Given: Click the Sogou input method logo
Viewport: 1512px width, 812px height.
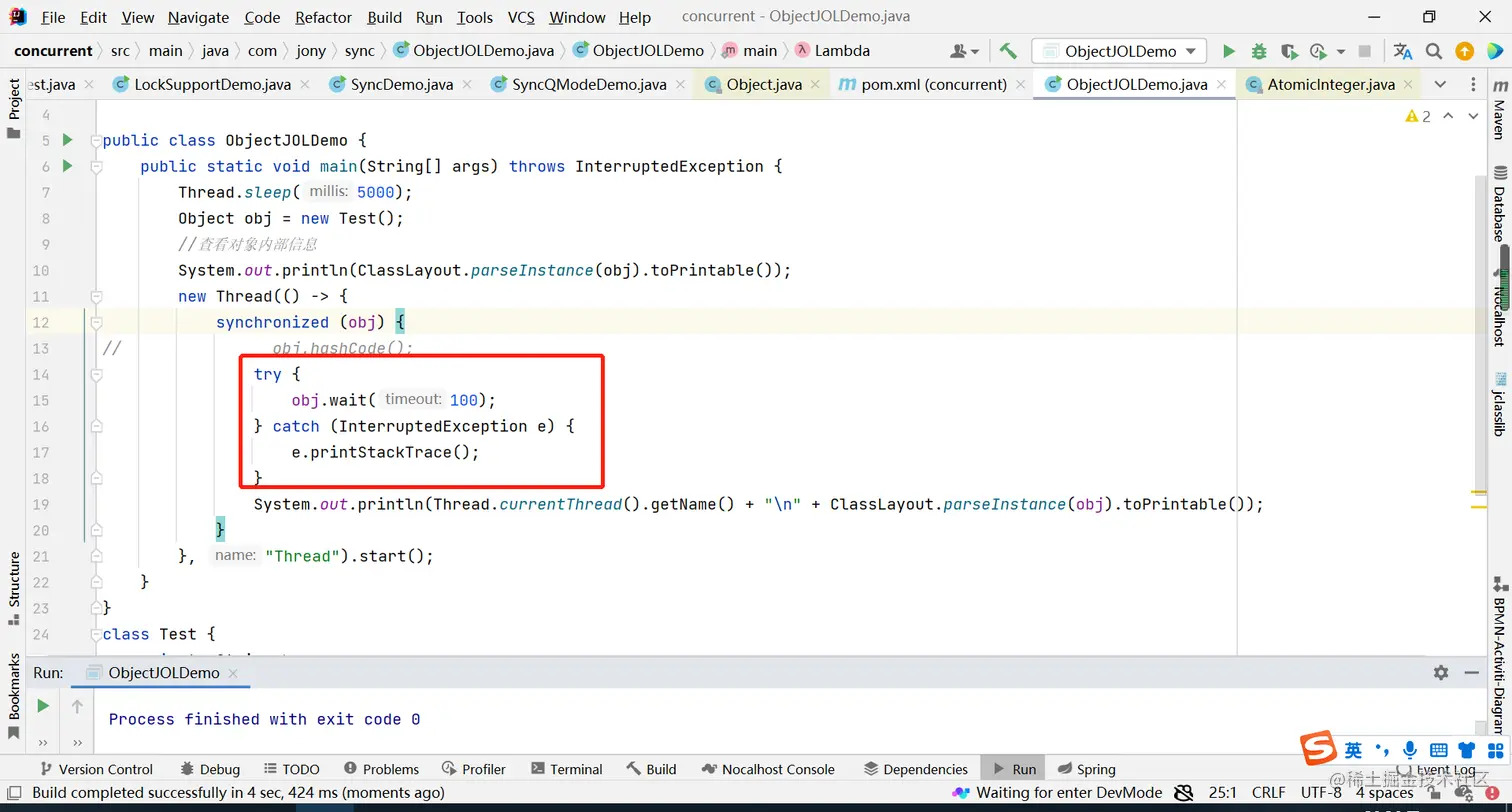Looking at the screenshot, I should point(1319,749).
